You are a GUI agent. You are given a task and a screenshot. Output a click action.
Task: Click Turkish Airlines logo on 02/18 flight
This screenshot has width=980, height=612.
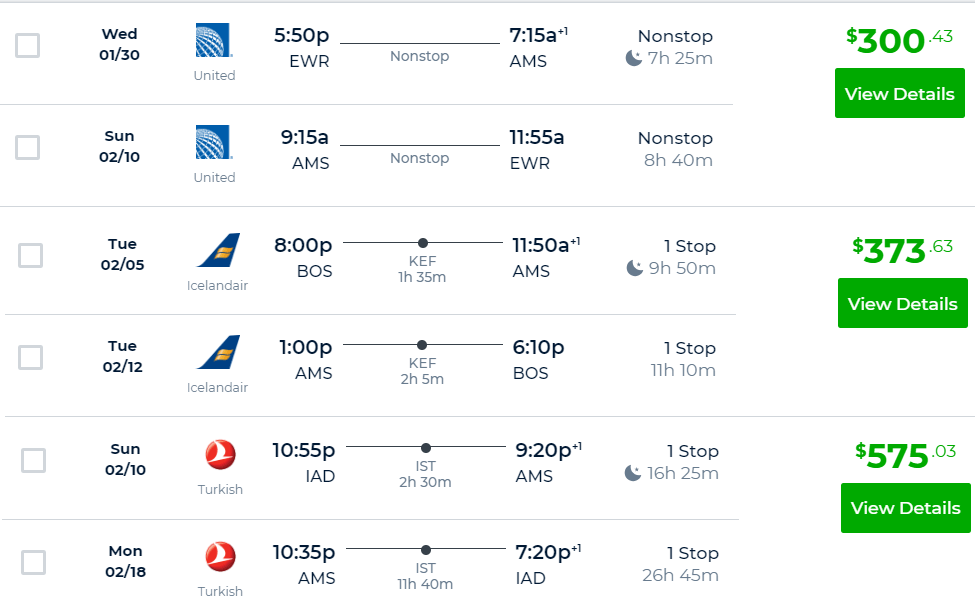click(x=221, y=556)
